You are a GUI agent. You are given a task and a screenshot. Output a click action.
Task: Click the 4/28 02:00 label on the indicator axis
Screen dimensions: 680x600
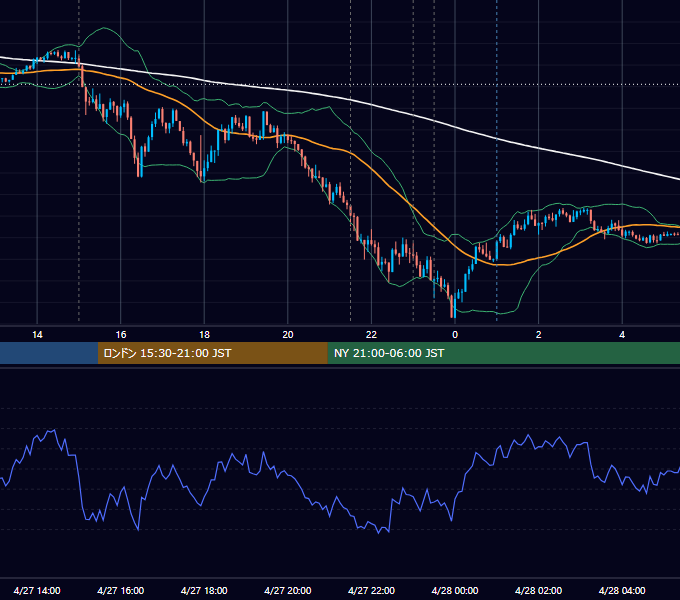tap(539, 590)
